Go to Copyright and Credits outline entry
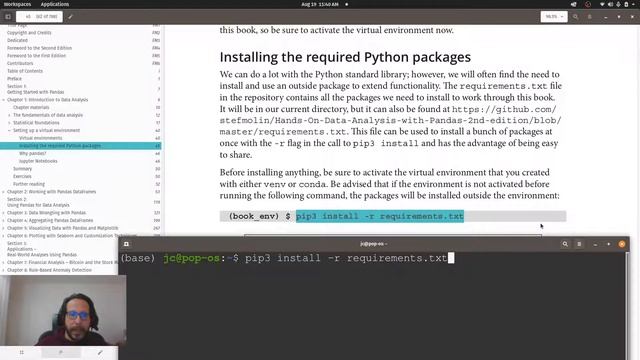This screenshot has height=360, width=640. [29, 33]
